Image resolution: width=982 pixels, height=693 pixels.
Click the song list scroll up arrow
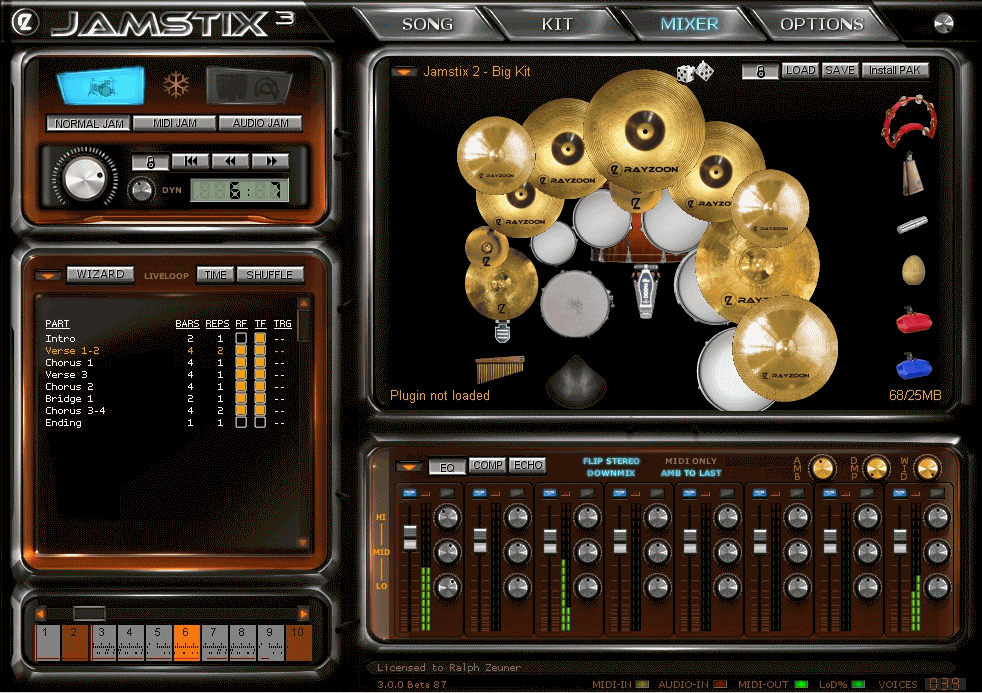pyautogui.click(x=303, y=304)
